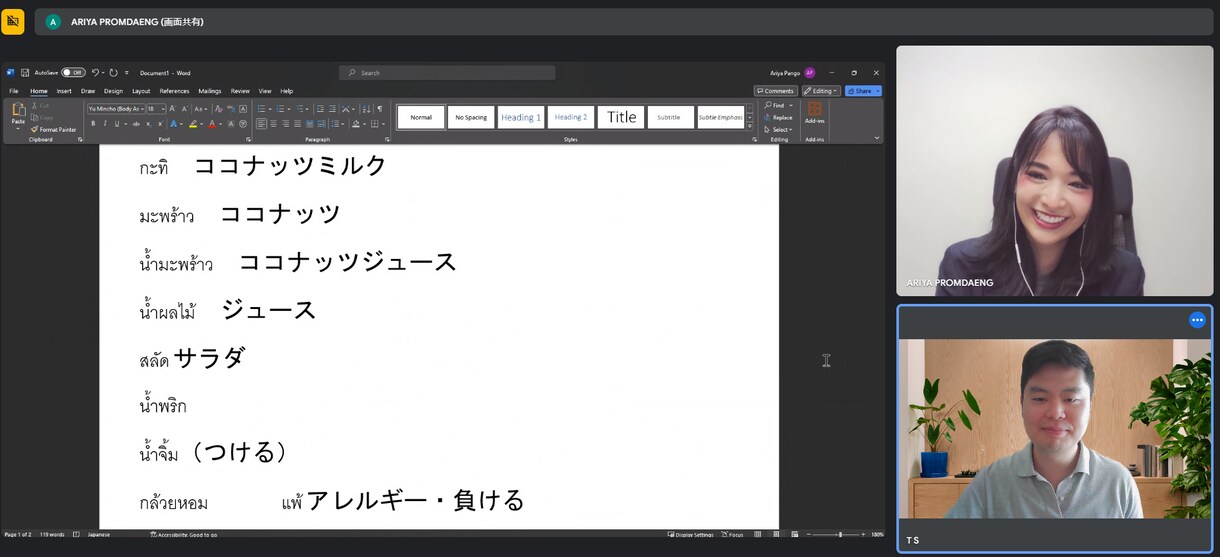The height and width of the screenshot is (557, 1220).
Task: Switch to the References tab
Action: click(x=174, y=91)
